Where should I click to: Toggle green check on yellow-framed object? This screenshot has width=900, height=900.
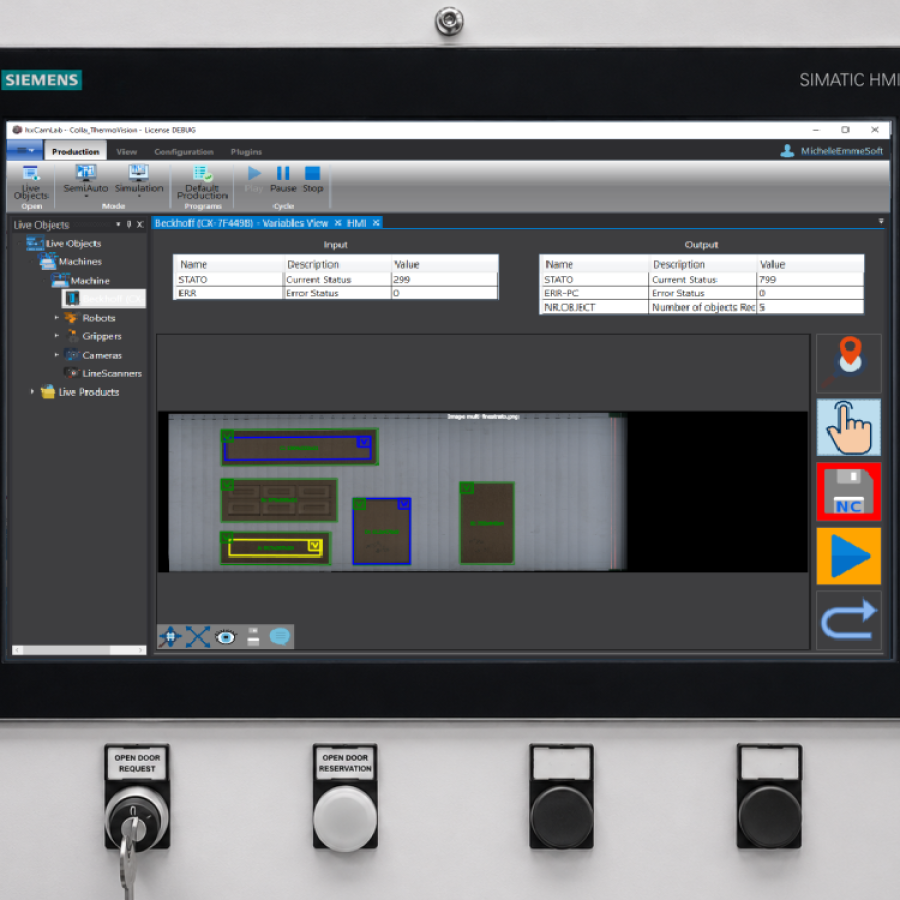227,538
